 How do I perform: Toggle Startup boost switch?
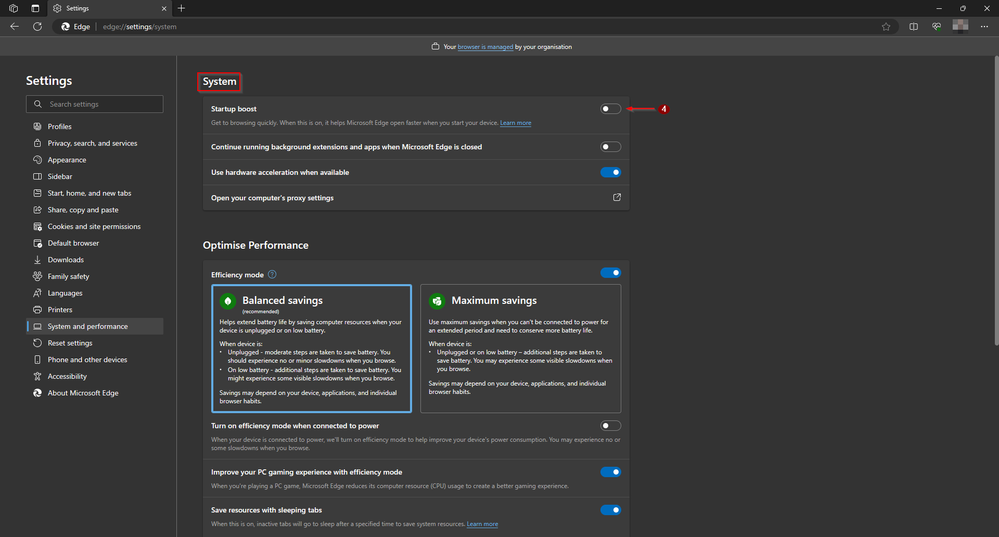610,109
